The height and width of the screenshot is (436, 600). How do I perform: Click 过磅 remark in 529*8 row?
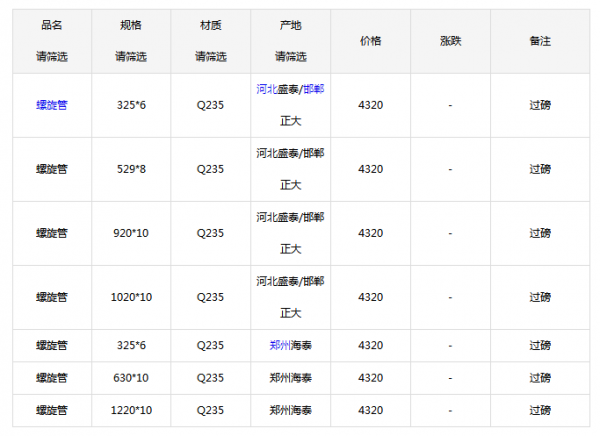click(540, 169)
